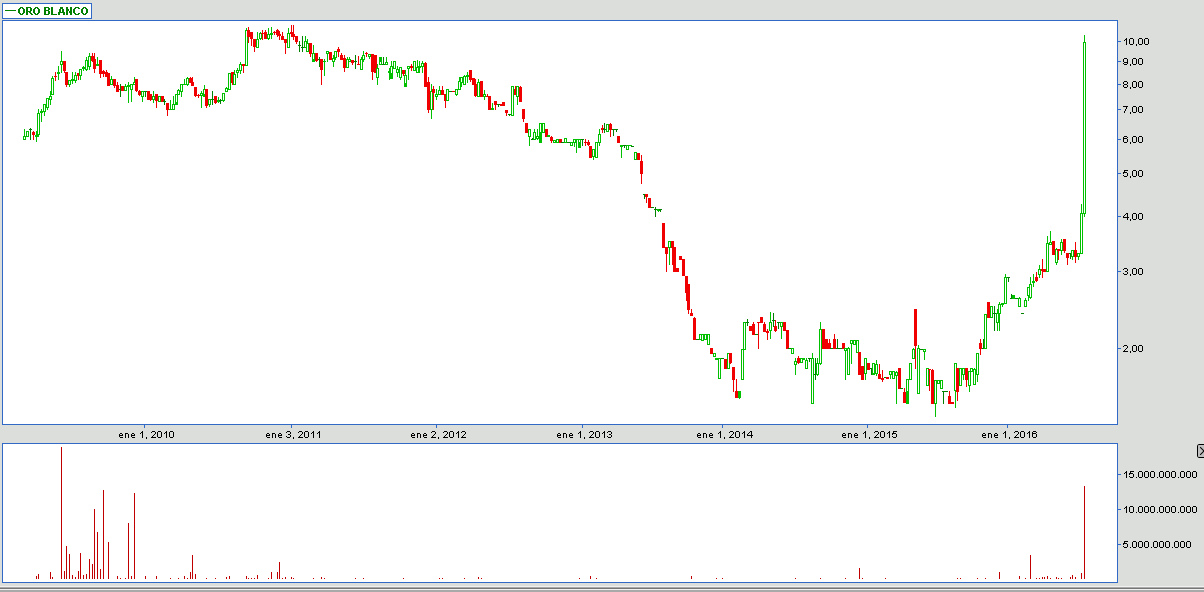Select the ene 1, 2015 date label

[869, 435]
